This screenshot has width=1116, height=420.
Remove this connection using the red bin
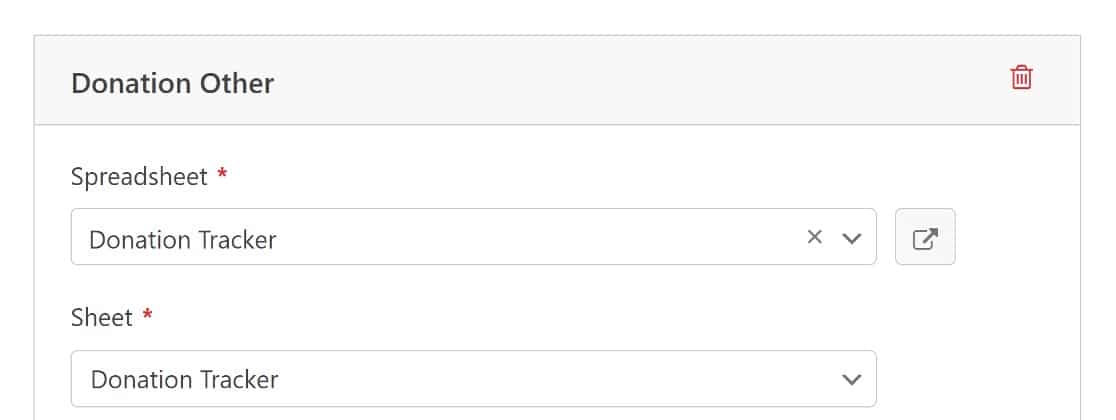point(1021,77)
